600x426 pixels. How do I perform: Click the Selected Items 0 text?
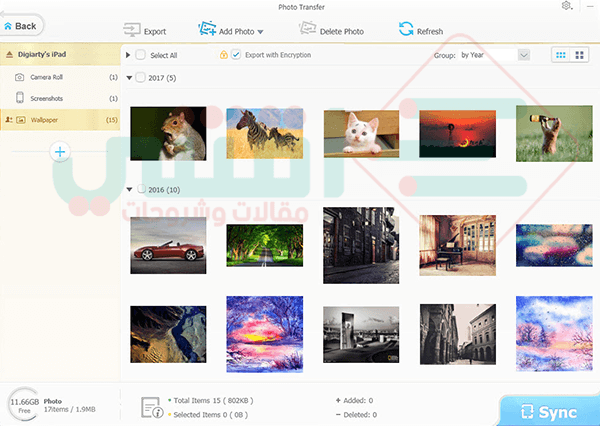(210, 415)
